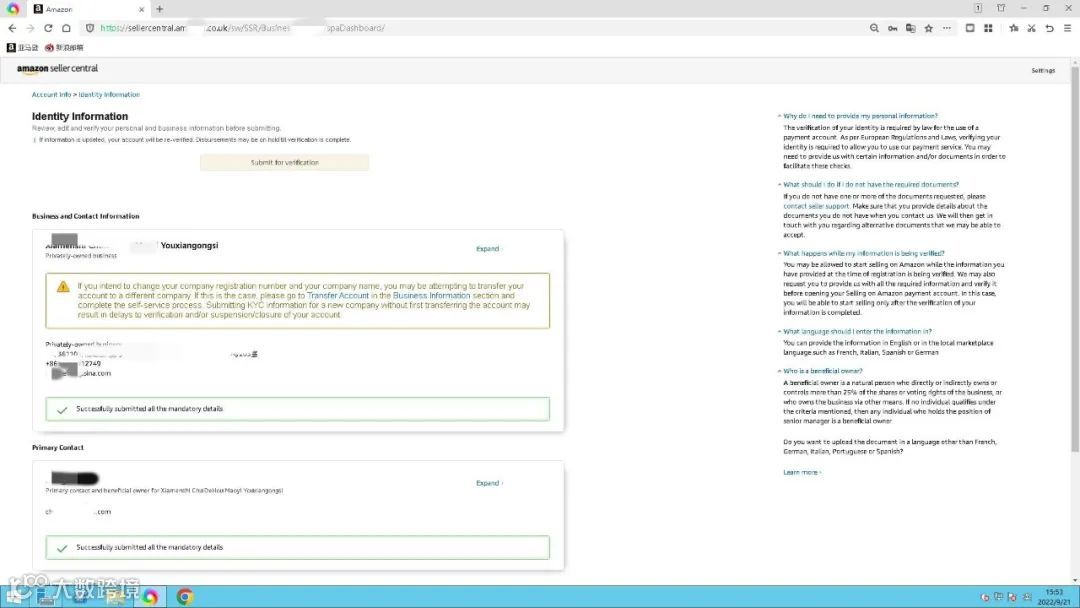Click the Business and Contact Information label
The image size is (1080, 608).
click(85, 216)
